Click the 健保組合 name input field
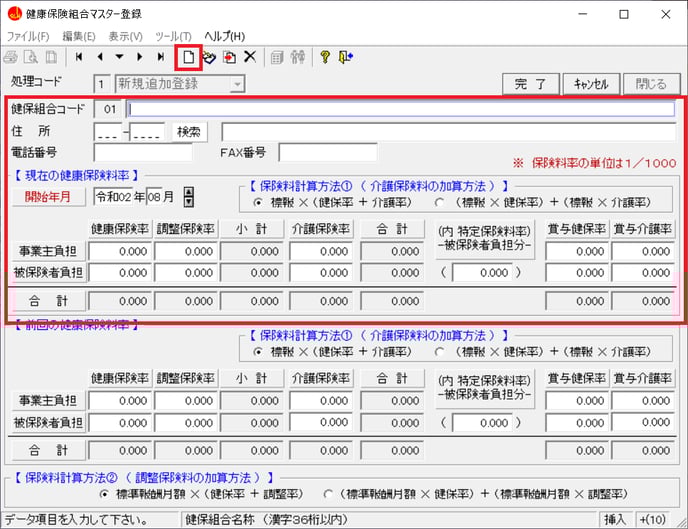 click(401, 109)
